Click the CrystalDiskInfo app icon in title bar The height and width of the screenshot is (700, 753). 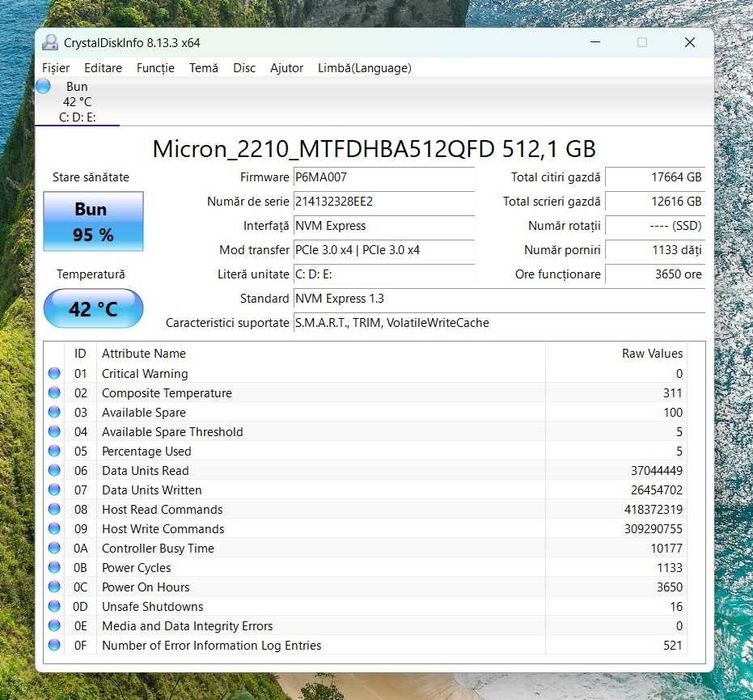coord(50,43)
